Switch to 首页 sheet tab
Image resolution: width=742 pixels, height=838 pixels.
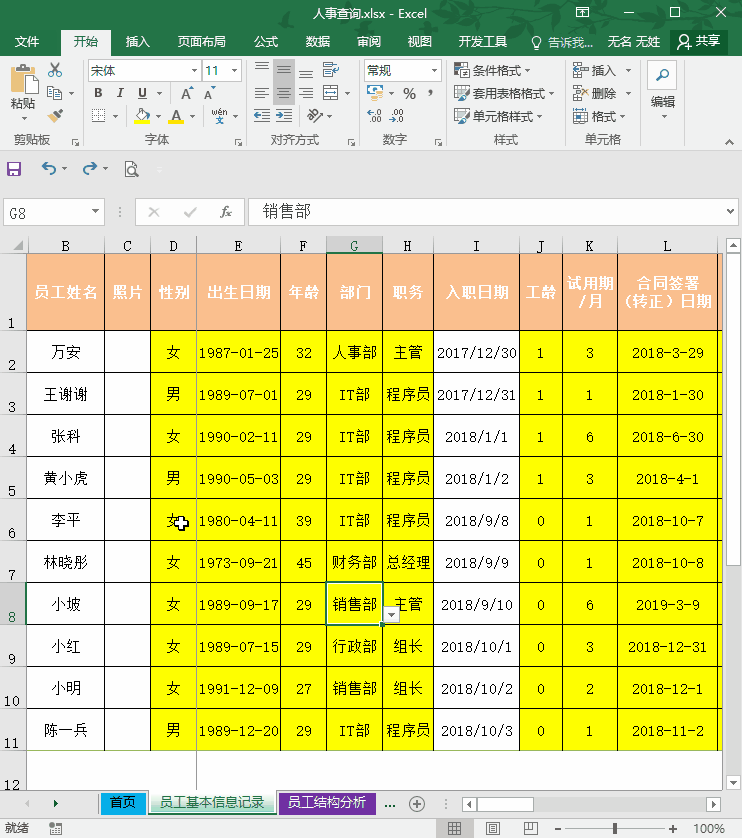point(123,803)
